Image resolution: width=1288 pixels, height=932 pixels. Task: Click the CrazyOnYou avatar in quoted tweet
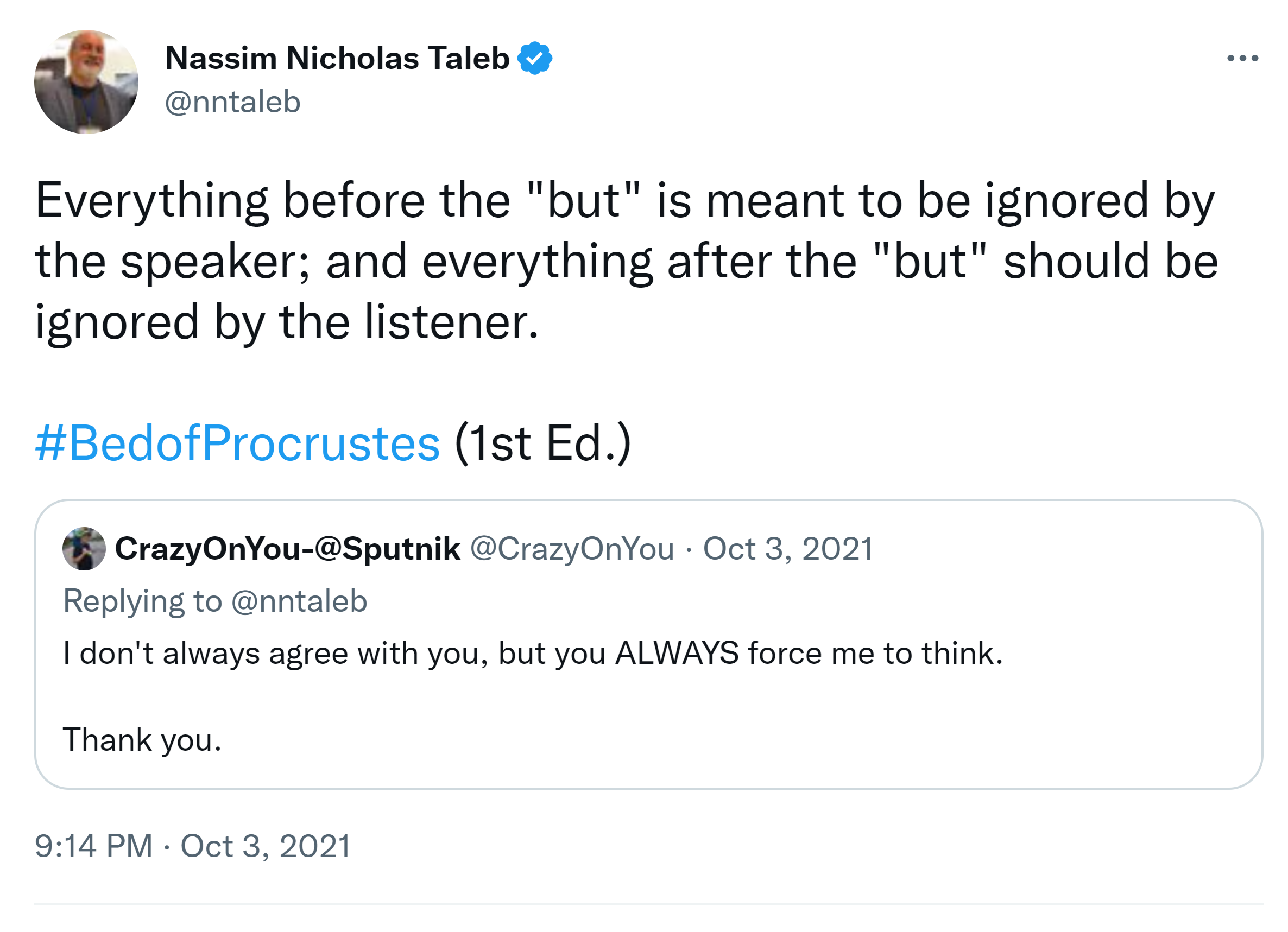[84, 548]
